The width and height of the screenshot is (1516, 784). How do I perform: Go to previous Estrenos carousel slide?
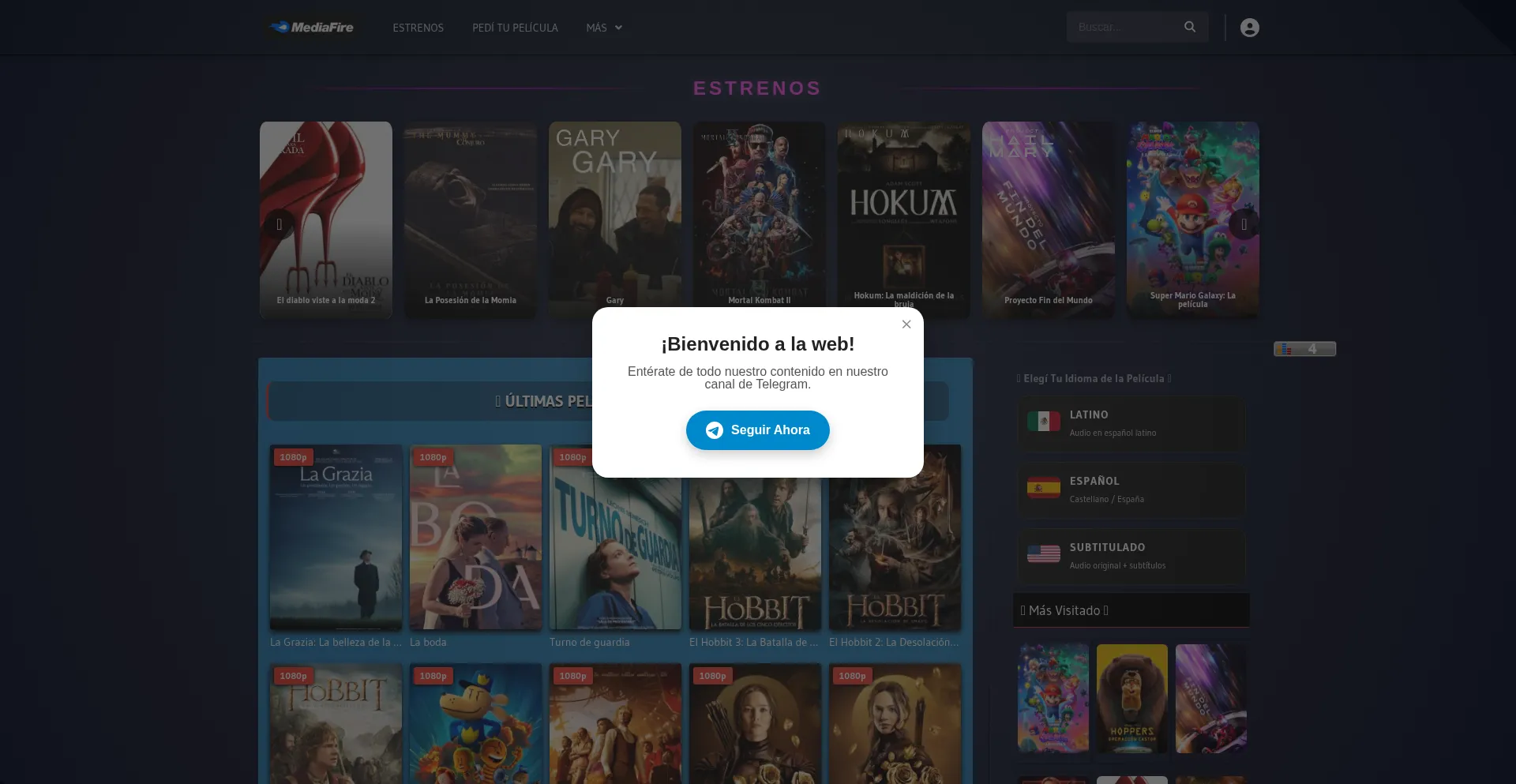[279, 224]
